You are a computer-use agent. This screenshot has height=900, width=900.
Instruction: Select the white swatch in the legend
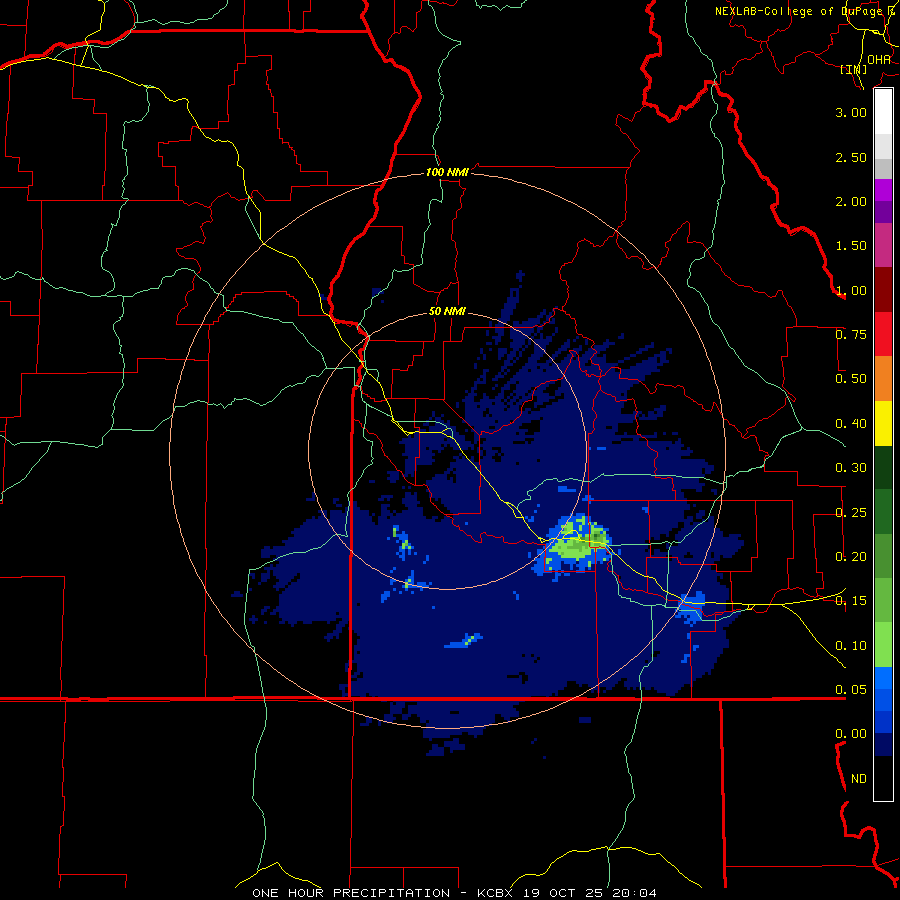883,112
